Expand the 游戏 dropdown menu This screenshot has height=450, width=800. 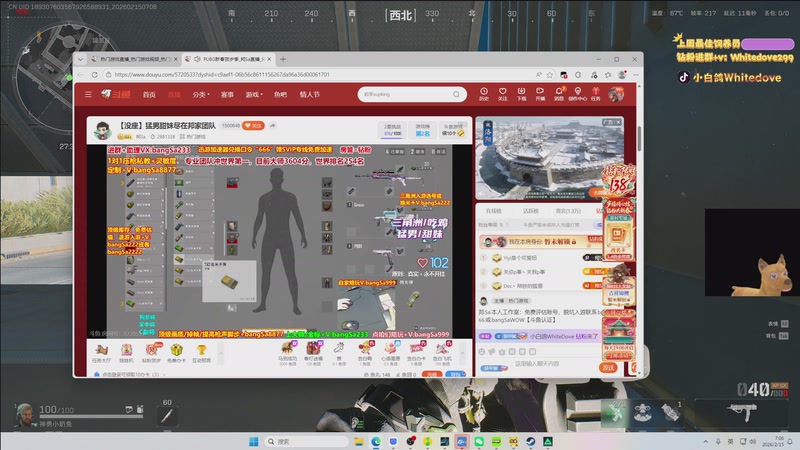click(254, 94)
